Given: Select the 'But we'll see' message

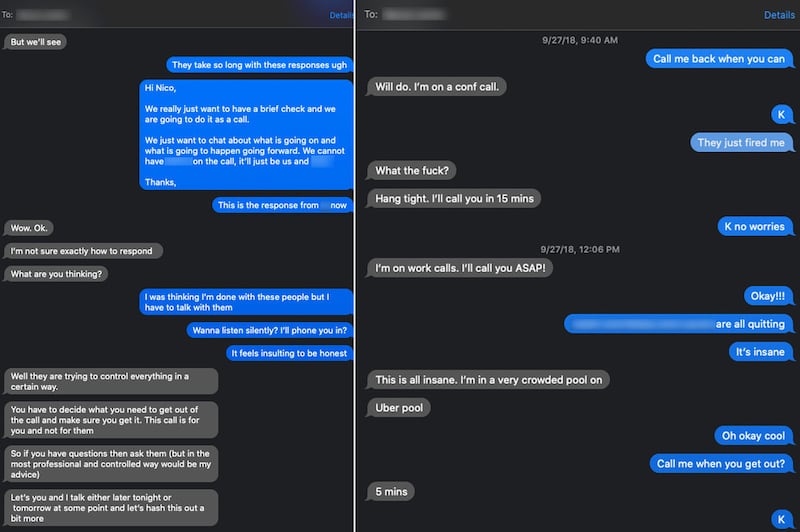Looking at the screenshot, I should click(36, 42).
